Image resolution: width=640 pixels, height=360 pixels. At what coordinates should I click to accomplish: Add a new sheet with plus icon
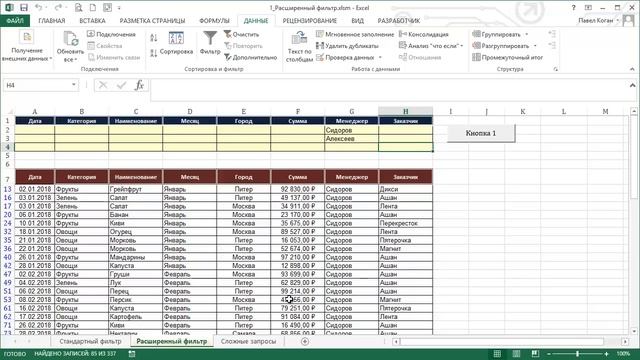pos(305,342)
